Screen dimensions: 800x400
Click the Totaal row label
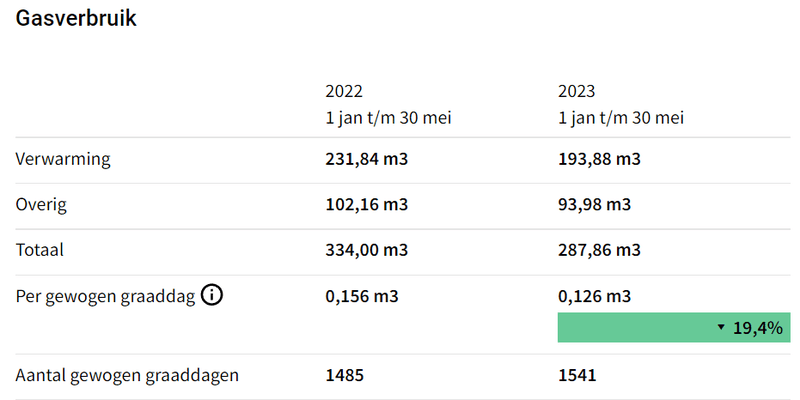point(40,250)
